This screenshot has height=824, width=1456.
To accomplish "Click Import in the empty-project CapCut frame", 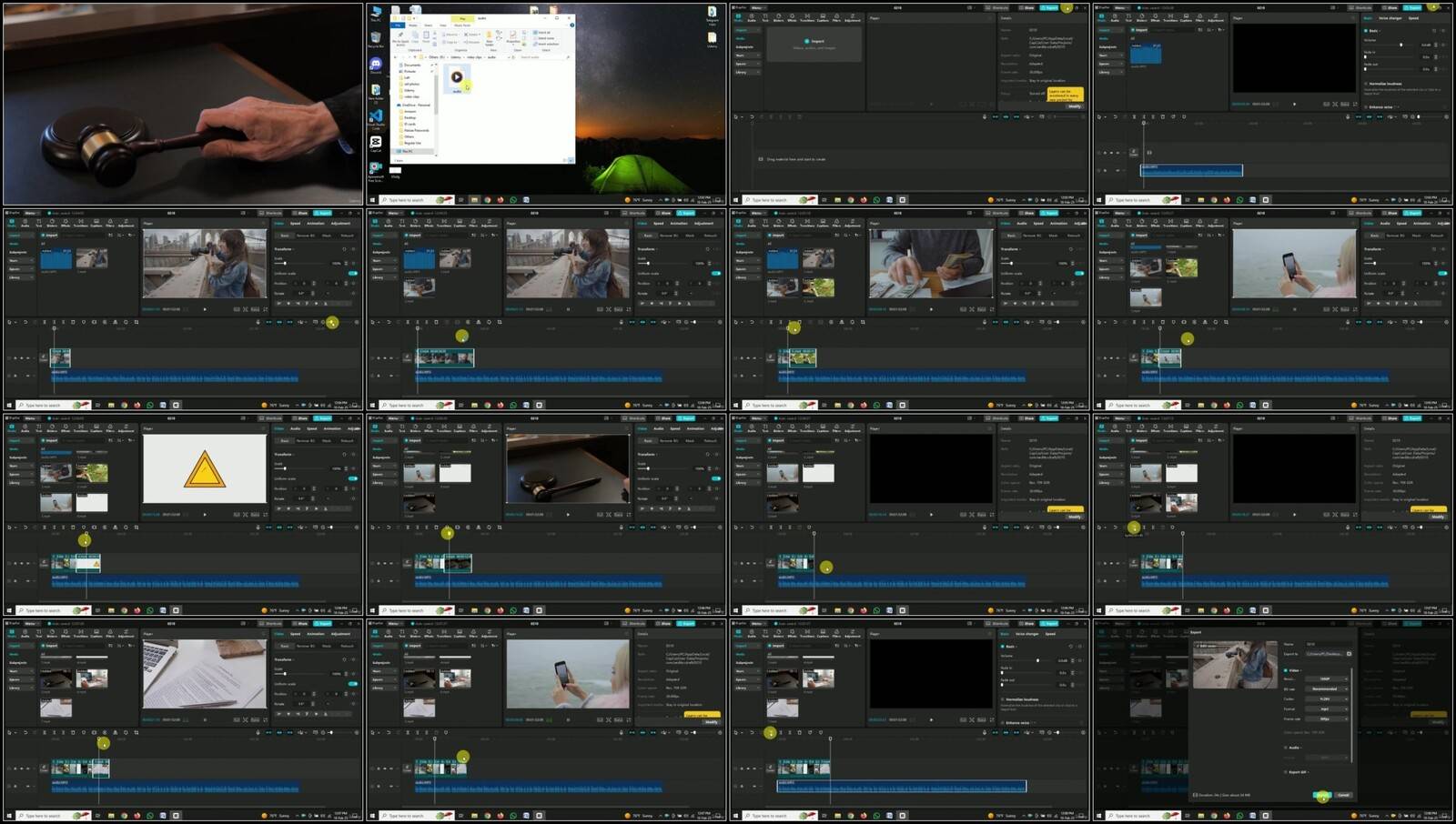I will point(814,41).
